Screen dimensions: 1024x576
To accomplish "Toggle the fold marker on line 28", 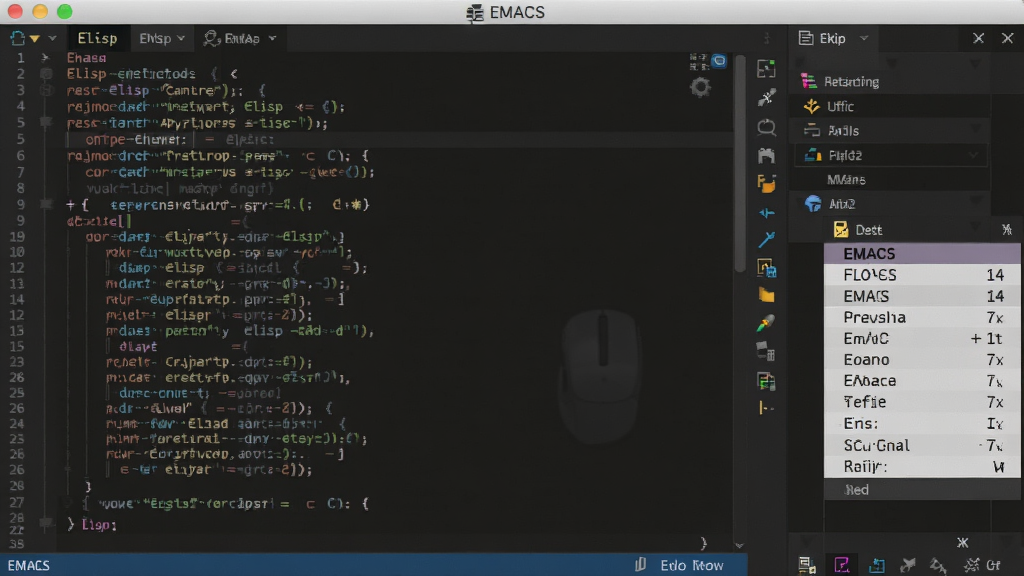I will [x=46, y=522].
